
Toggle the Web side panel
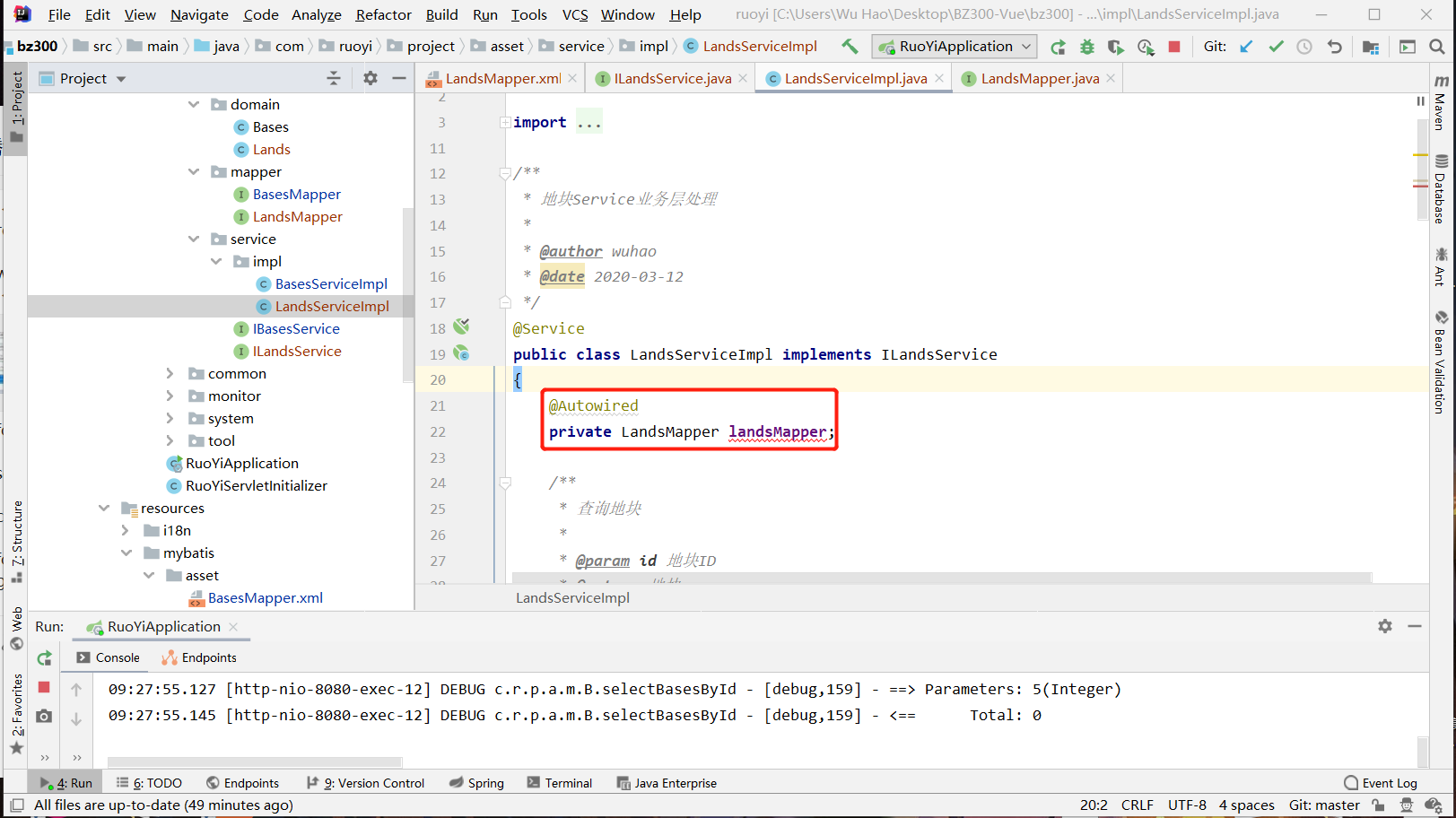tap(16, 629)
